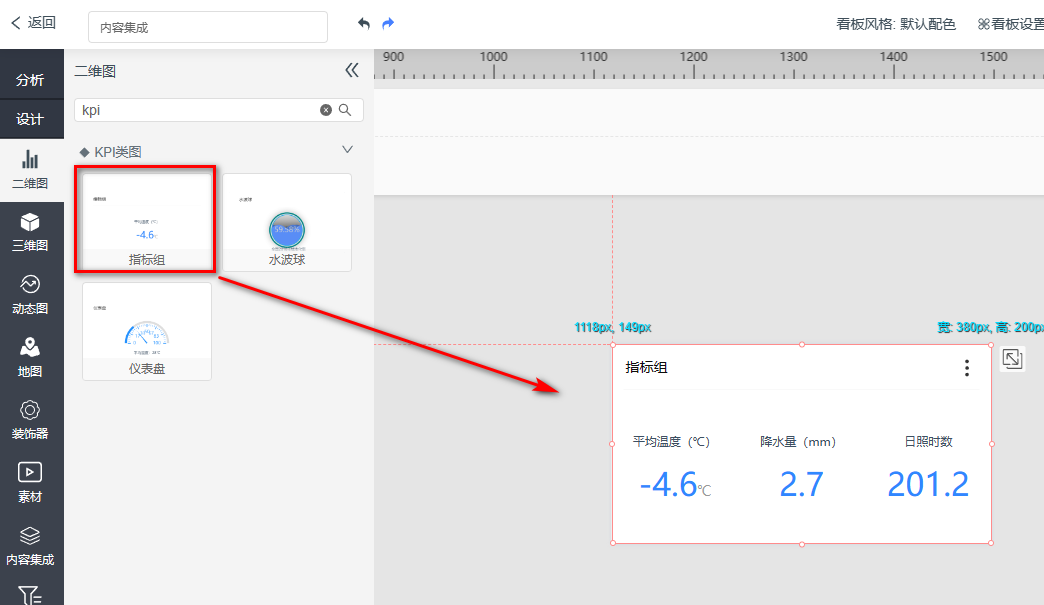Open the 内容集成 sidebar category
This screenshot has width=1044, height=605.
pos(30,546)
